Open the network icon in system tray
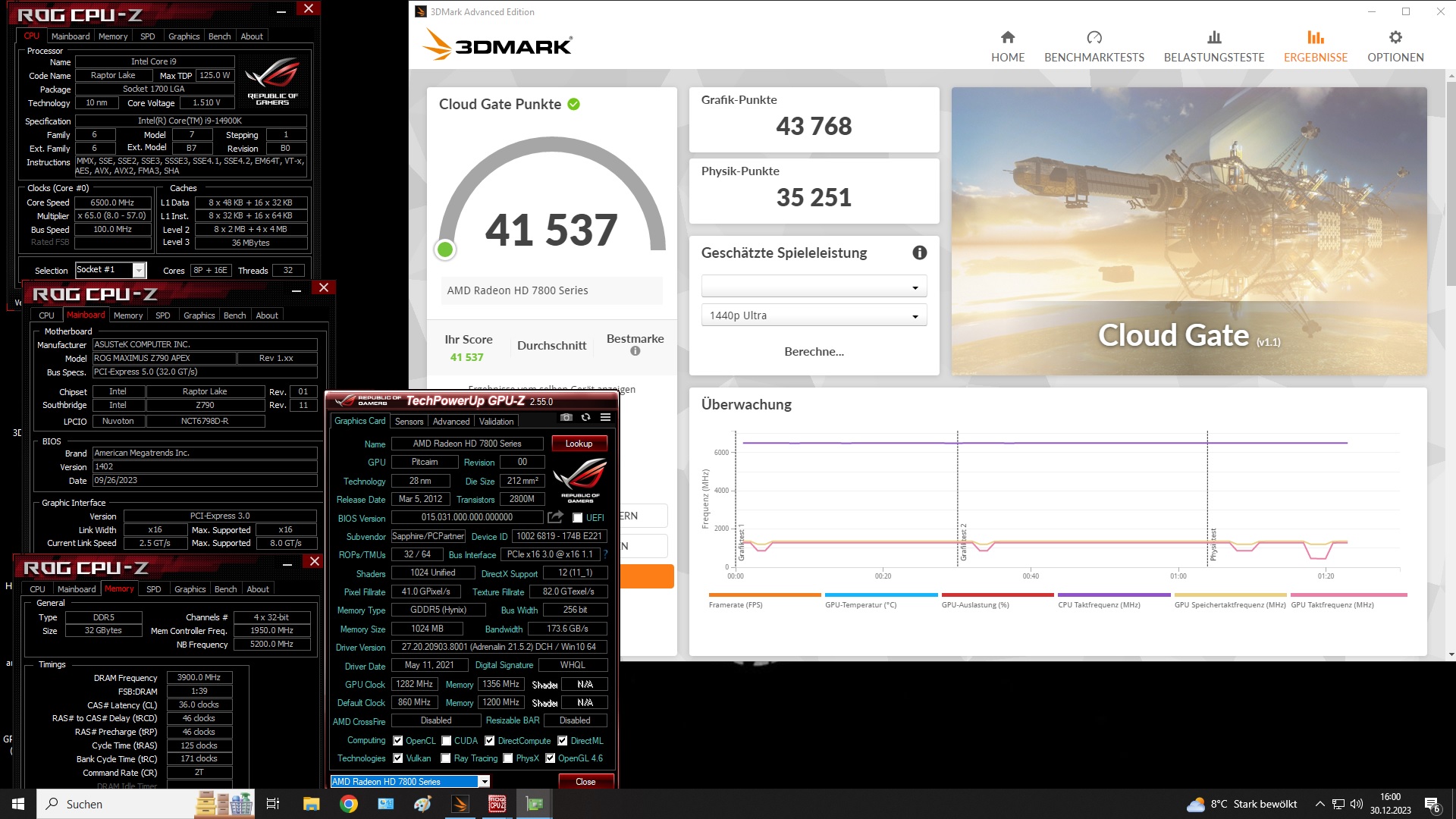This screenshot has width=1456, height=819. click(1338, 804)
